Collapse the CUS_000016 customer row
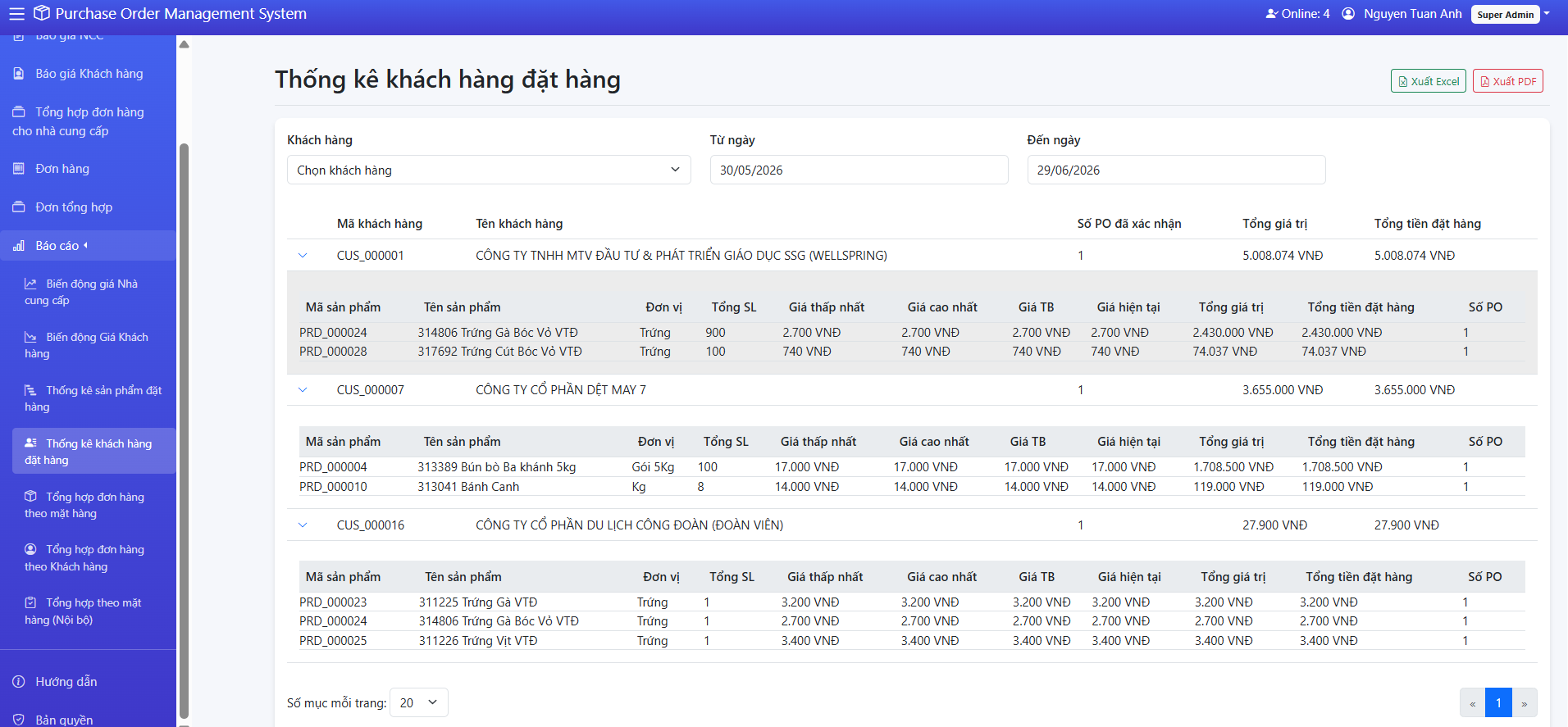Screen dimensions: 1568x727 point(303,525)
